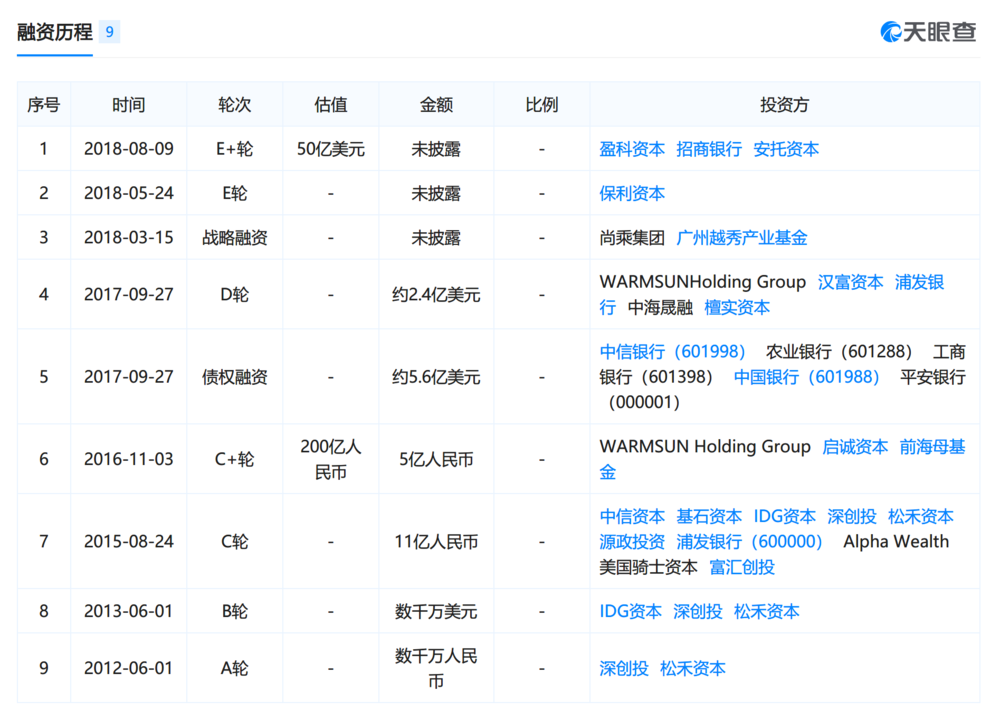The width and height of the screenshot is (1000, 711).
Task: Open the 盈科资本 investor link
Action: (x=632, y=148)
